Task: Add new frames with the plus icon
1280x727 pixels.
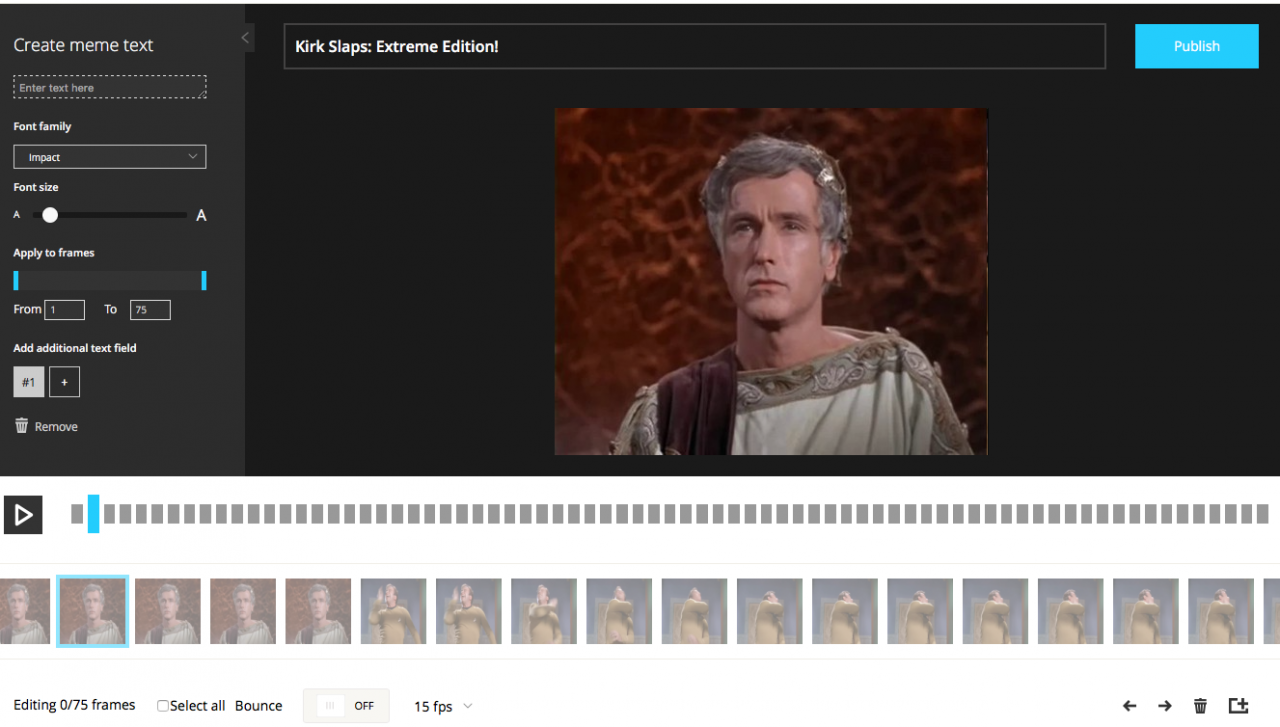Action: coord(1239,705)
